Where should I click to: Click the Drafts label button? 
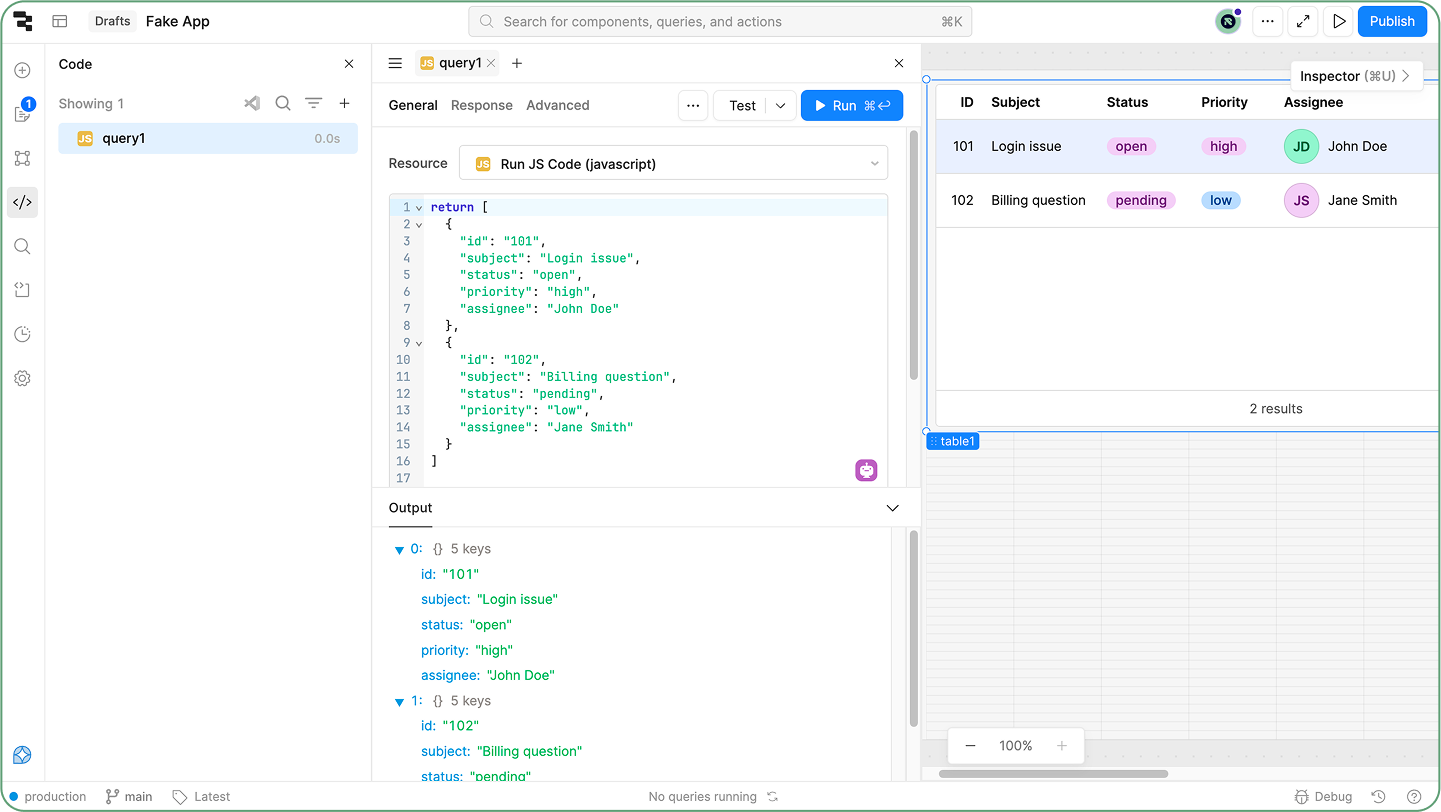coord(113,21)
